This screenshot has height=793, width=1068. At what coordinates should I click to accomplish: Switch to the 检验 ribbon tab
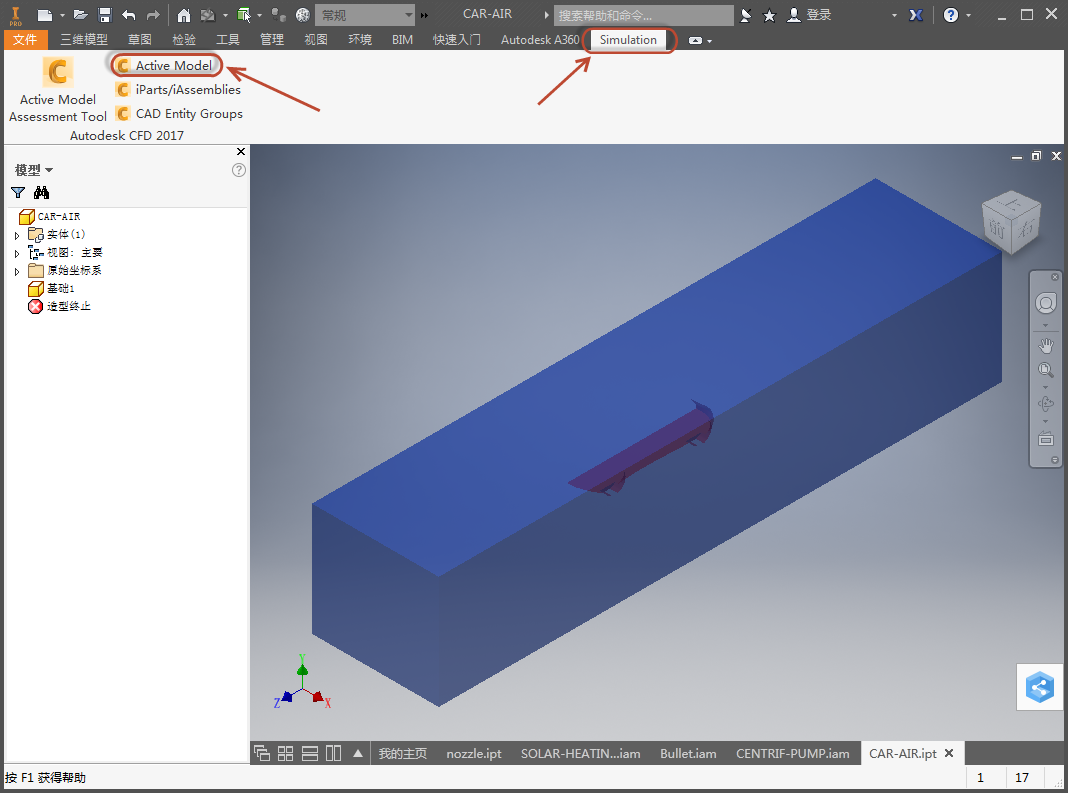click(184, 40)
